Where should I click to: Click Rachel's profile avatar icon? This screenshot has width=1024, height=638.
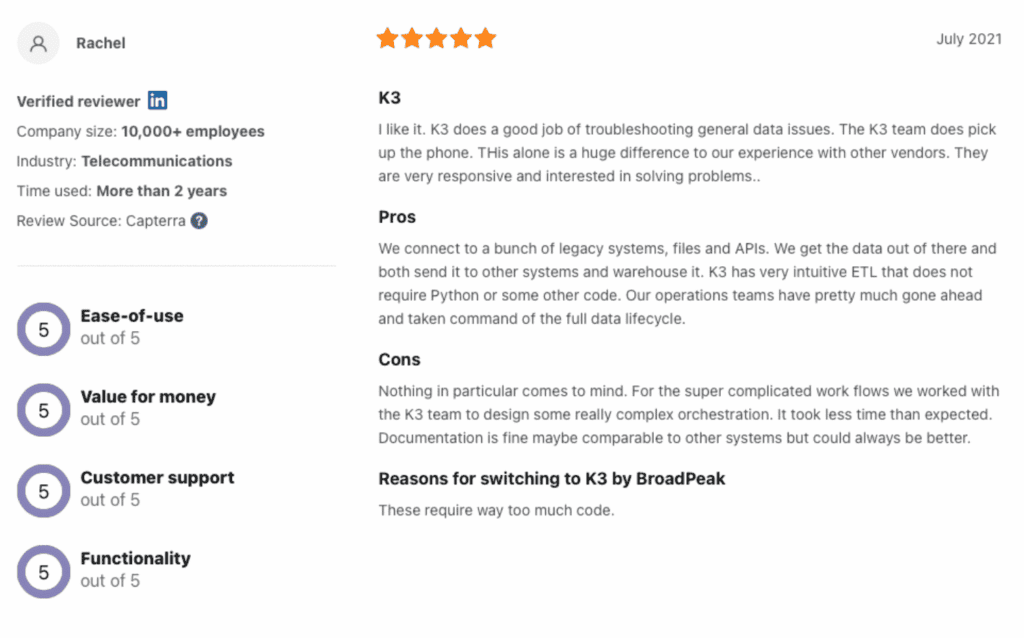(x=38, y=43)
